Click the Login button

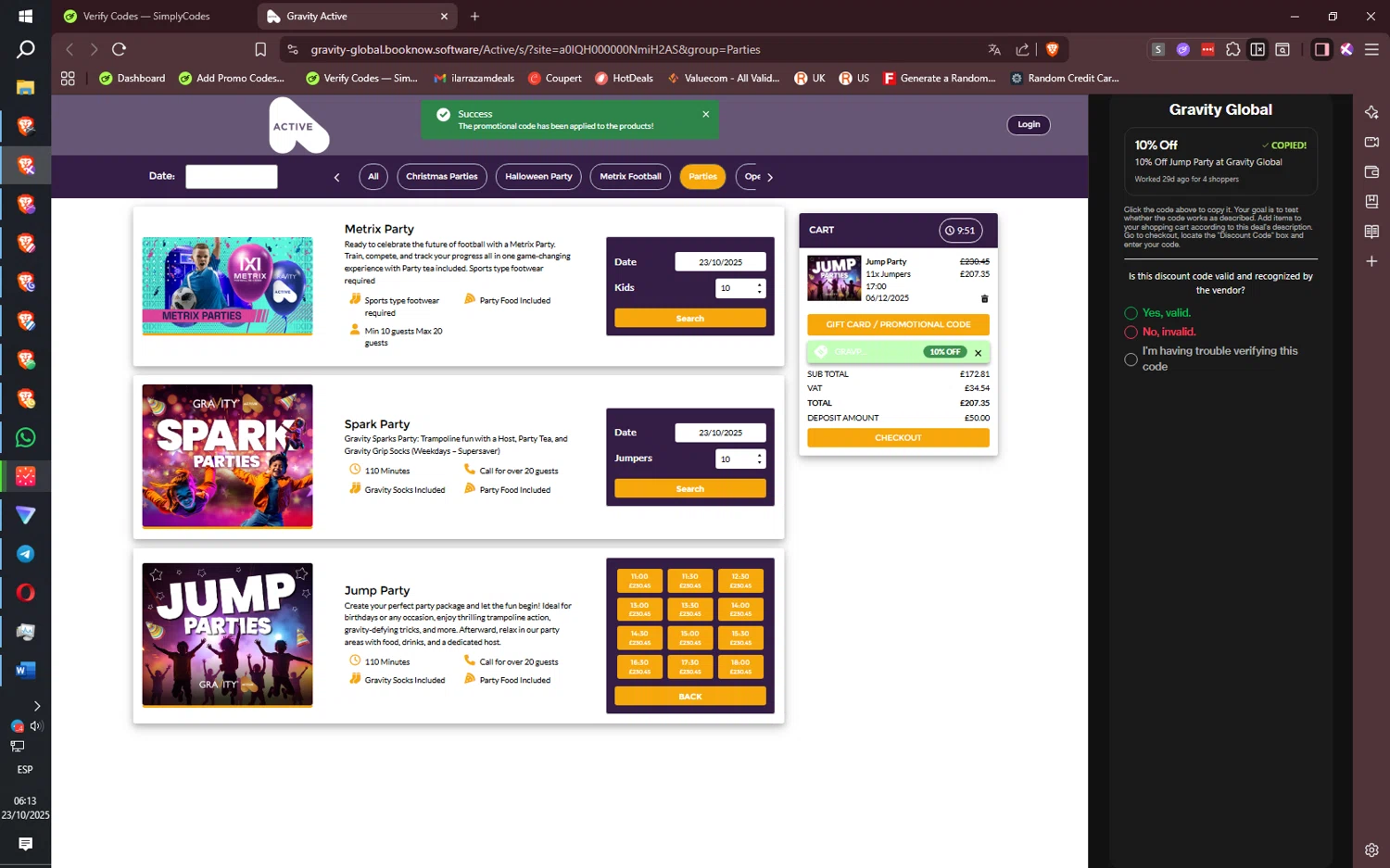(1029, 124)
